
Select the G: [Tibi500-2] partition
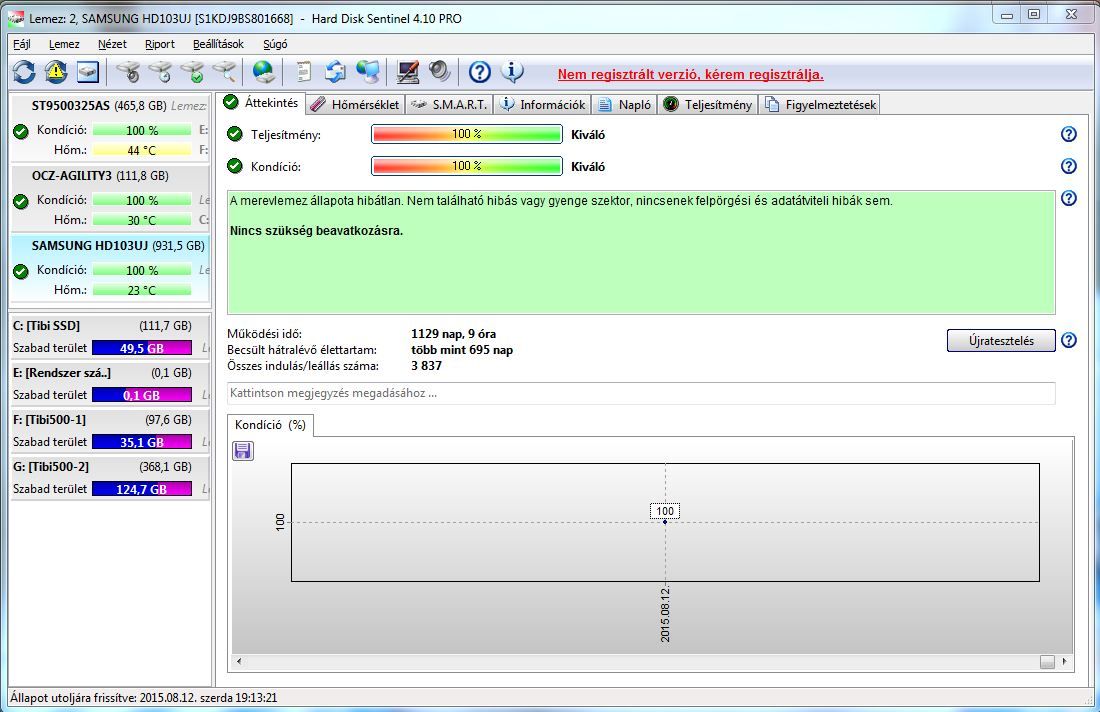pyautogui.click(x=110, y=478)
